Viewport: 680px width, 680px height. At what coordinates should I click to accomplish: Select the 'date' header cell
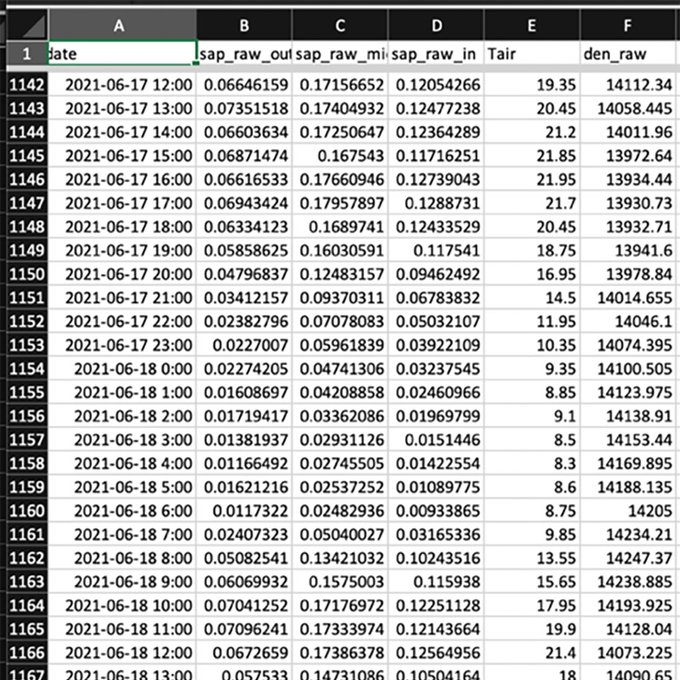click(121, 53)
